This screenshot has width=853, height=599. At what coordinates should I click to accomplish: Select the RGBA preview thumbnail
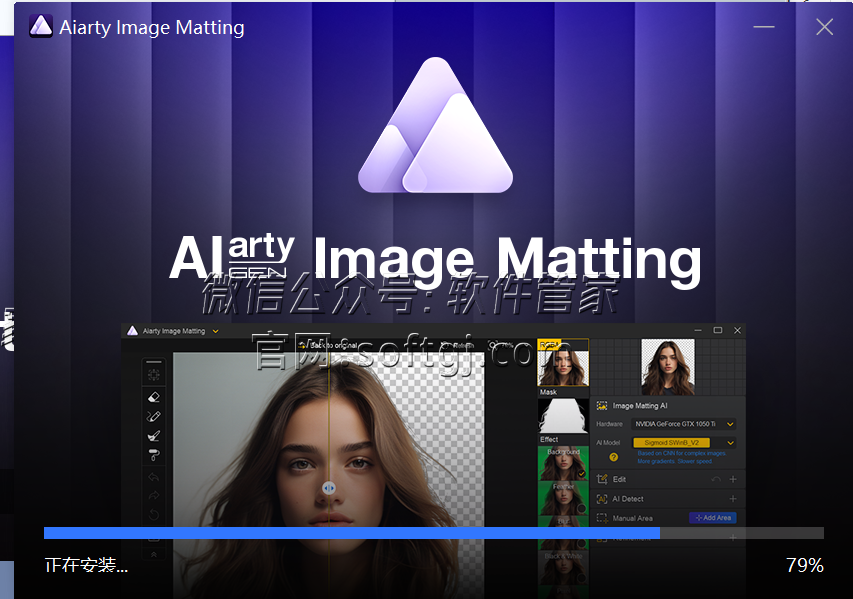(x=563, y=365)
